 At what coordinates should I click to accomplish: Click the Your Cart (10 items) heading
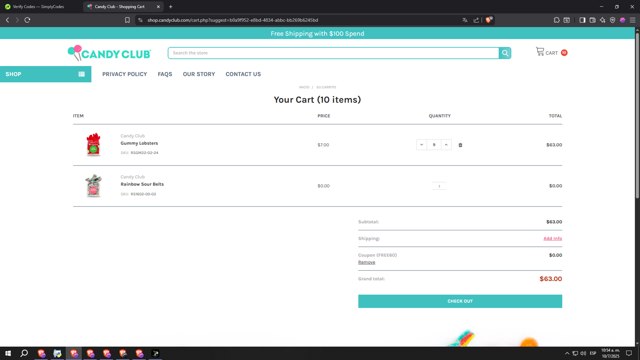pos(317,100)
